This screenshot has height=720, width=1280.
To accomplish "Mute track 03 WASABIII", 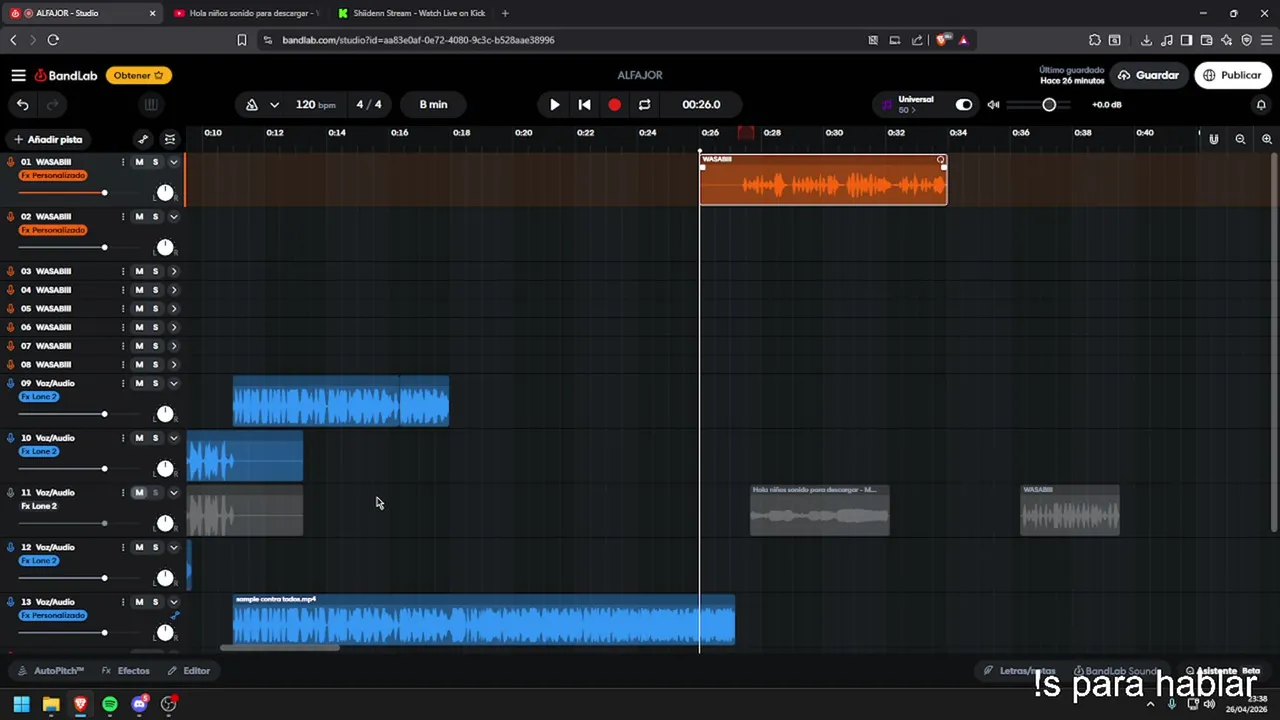I will pyautogui.click(x=139, y=271).
